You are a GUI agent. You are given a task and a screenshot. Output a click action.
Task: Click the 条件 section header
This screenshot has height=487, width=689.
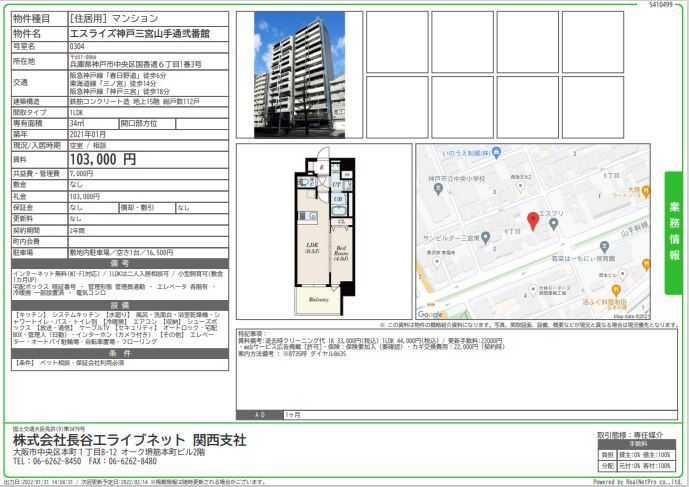(x=120, y=353)
